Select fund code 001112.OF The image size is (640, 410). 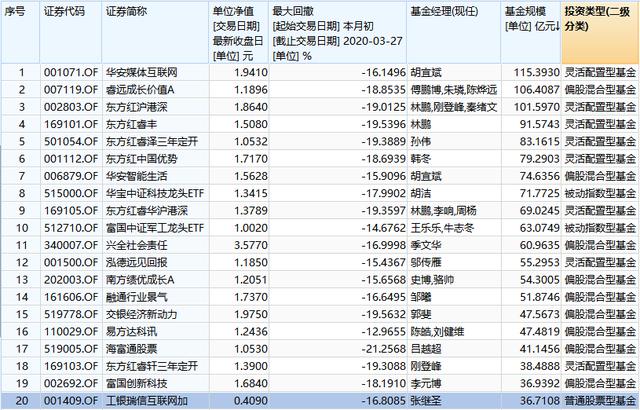pos(71,159)
